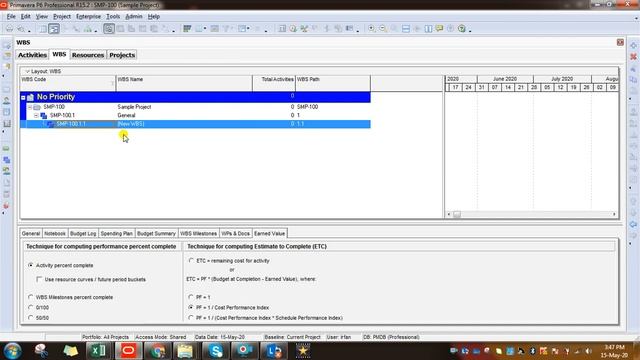This screenshot has height=360, width=640.
Task: Open Excel from the Windows taskbar
Action: point(98,351)
